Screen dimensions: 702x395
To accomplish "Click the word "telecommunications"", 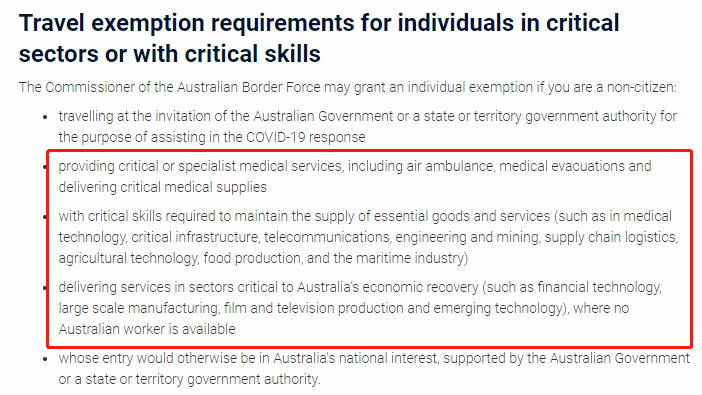I will [x=327, y=237].
